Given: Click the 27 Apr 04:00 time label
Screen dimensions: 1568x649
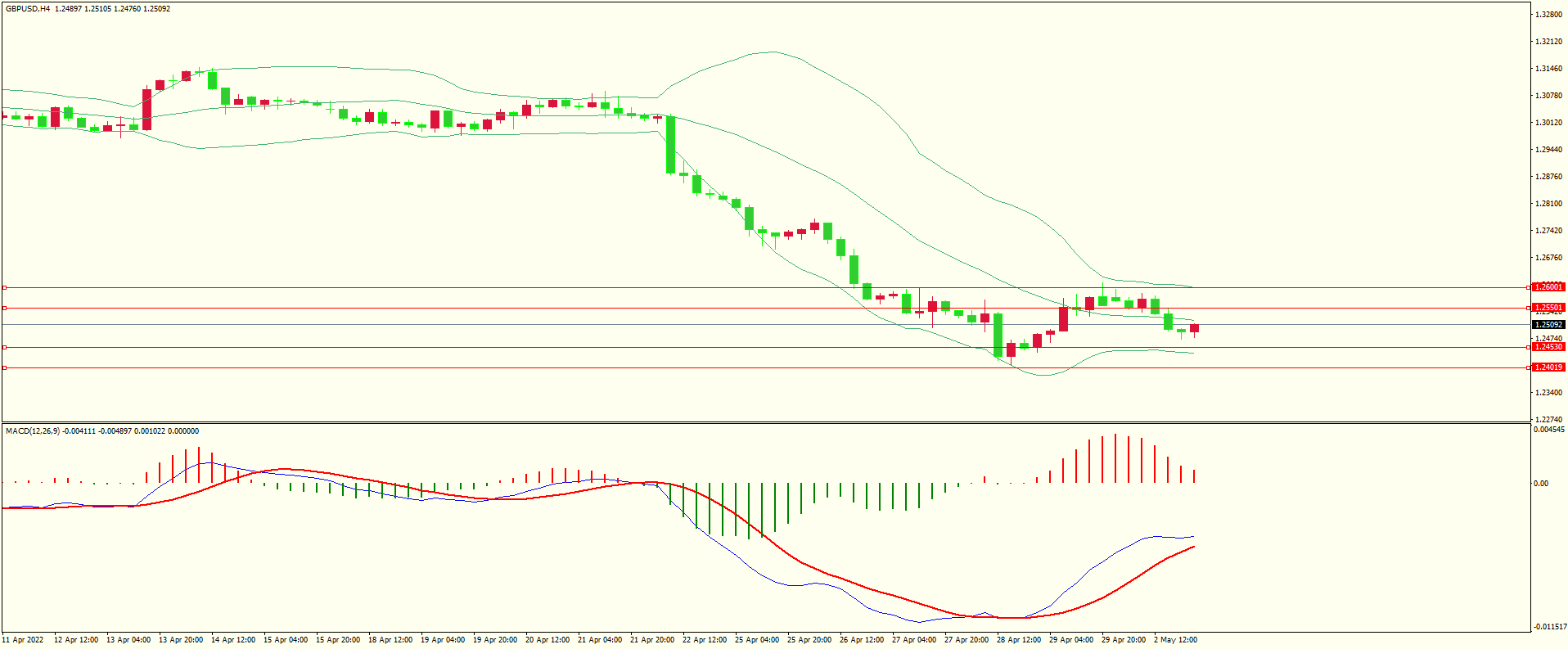Looking at the screenshot, I should [914, 640].
